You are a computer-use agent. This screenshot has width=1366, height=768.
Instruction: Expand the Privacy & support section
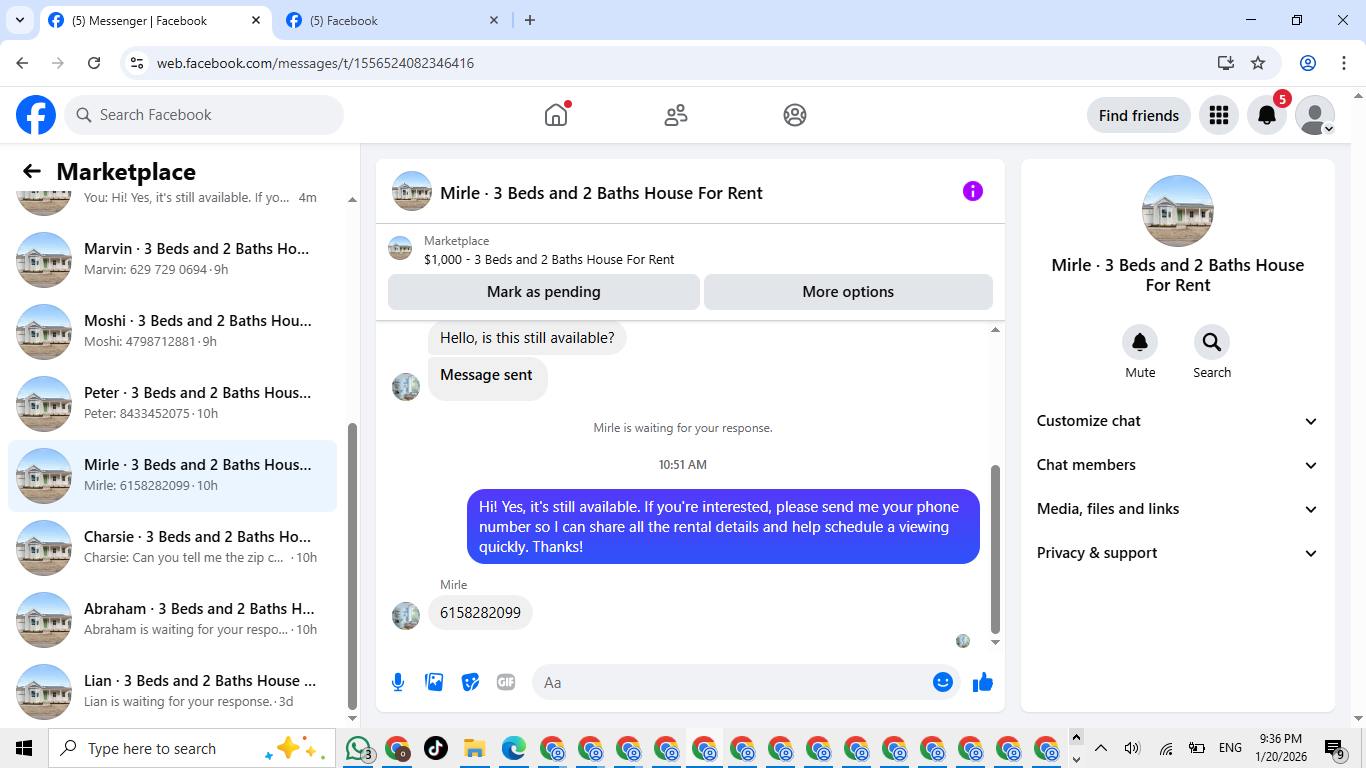[1178, 553]
